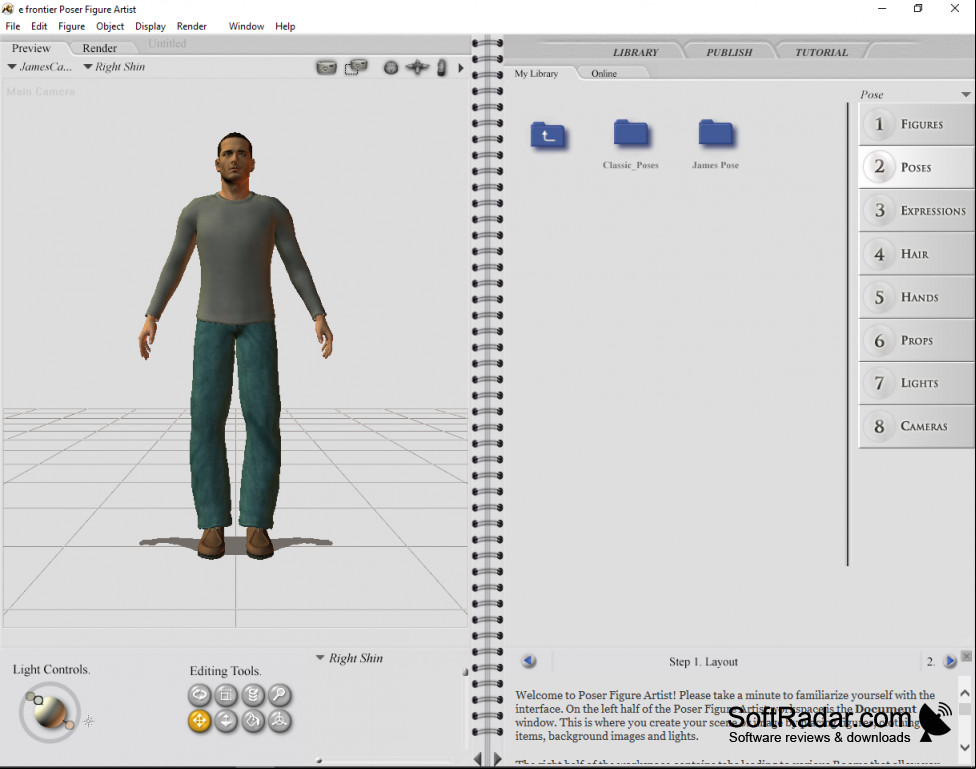Select the My Library tab

click(x=537, y=73)
